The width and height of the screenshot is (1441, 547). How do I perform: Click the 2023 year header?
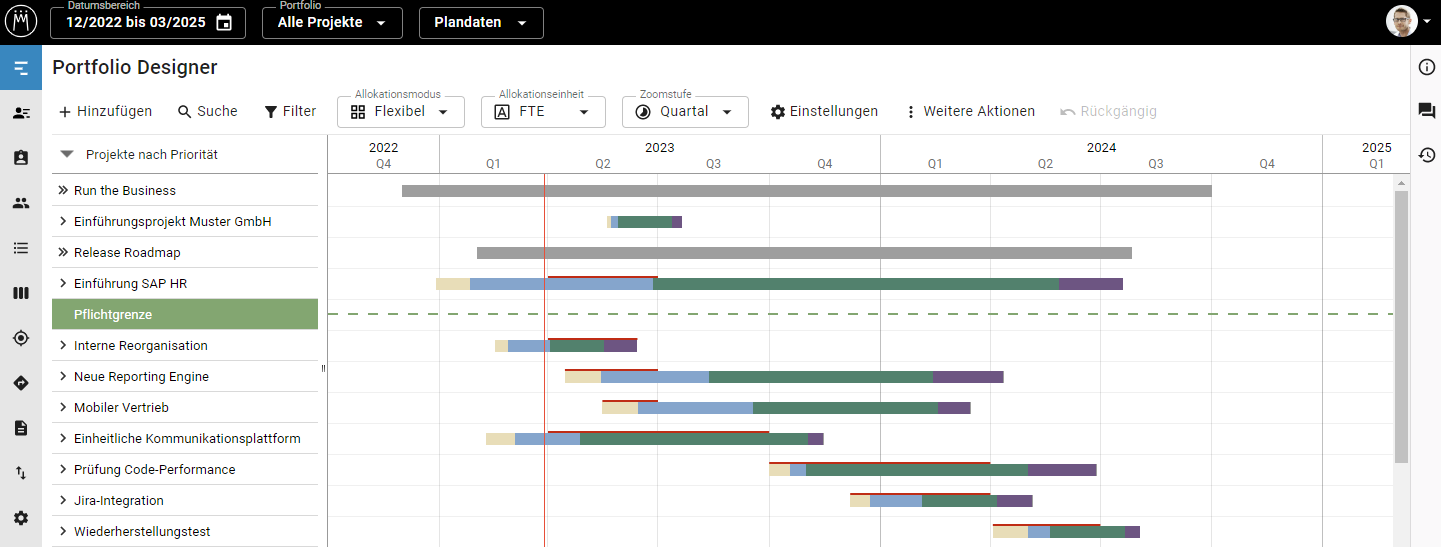click(659, 147)
